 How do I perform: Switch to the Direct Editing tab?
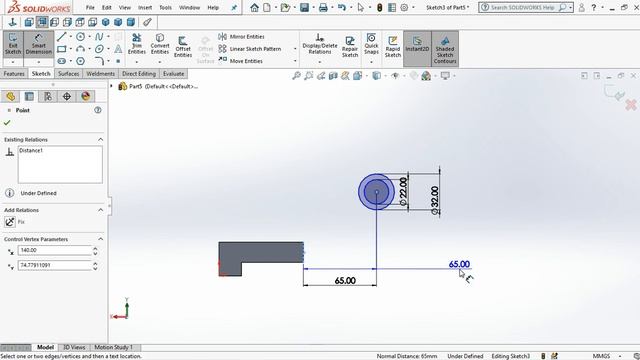click(139, 73)
